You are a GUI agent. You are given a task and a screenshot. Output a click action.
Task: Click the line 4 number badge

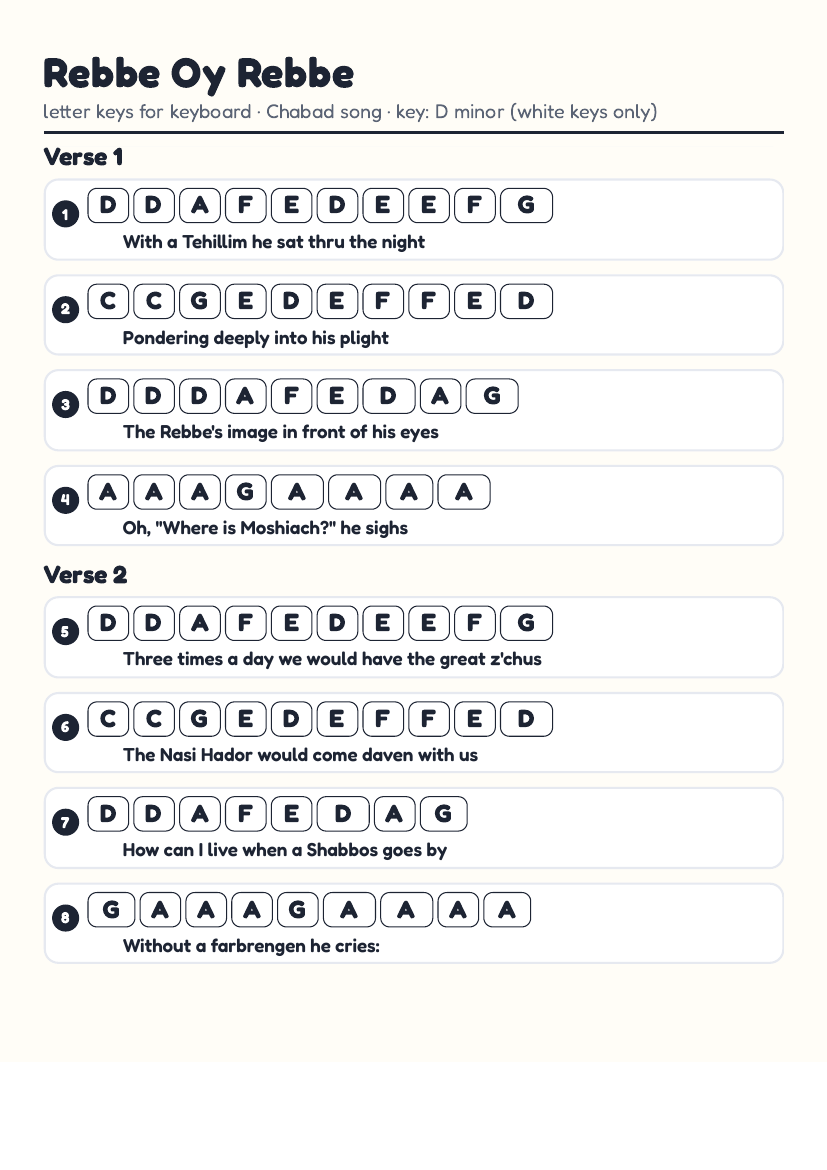(x=66, y=500)
